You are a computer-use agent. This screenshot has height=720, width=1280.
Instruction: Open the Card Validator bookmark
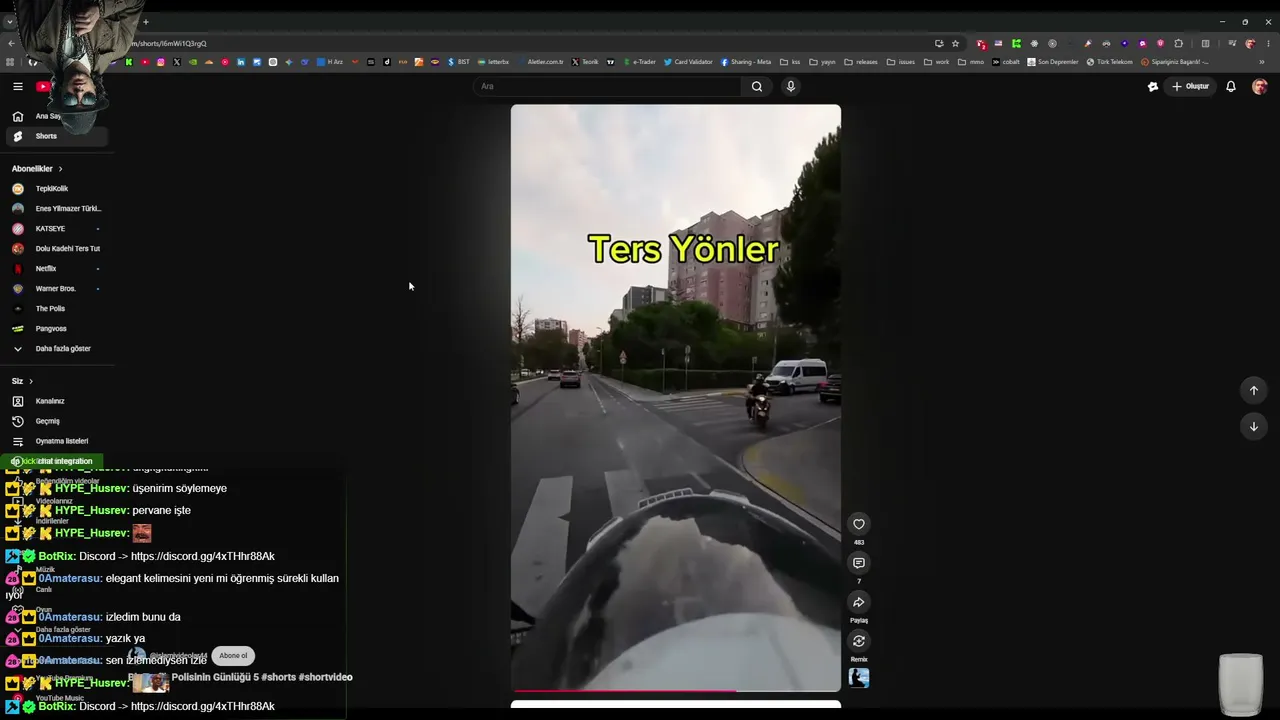coord(688,62)
